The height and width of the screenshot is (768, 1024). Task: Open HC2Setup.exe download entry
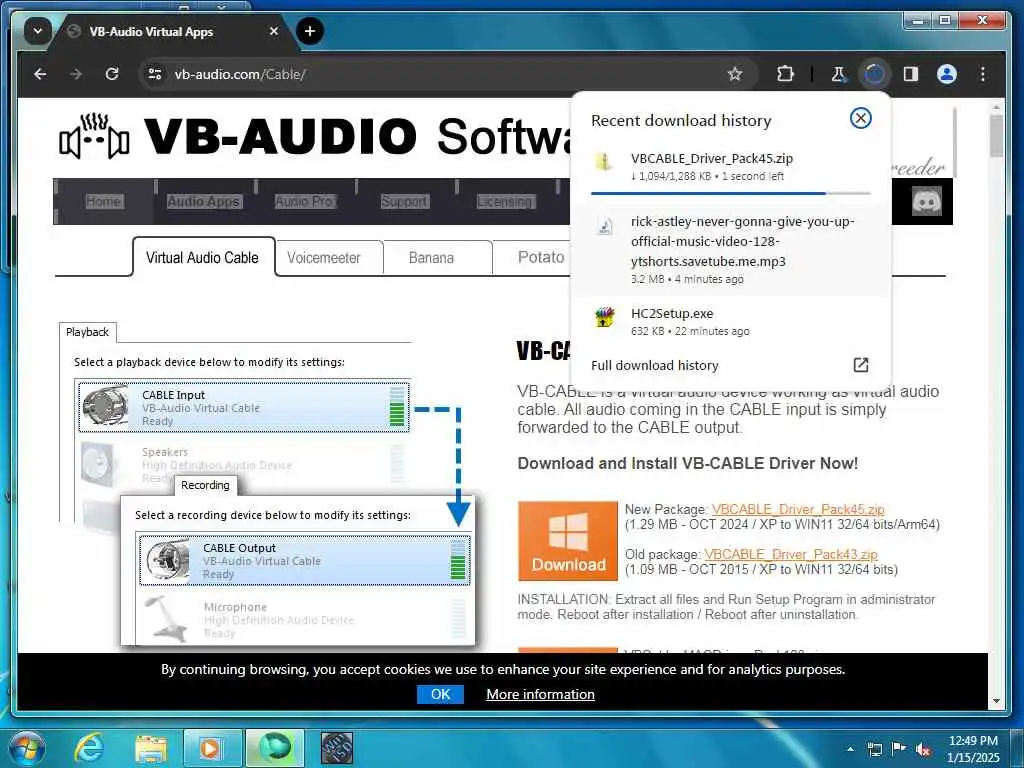click(x=730, y=322)
